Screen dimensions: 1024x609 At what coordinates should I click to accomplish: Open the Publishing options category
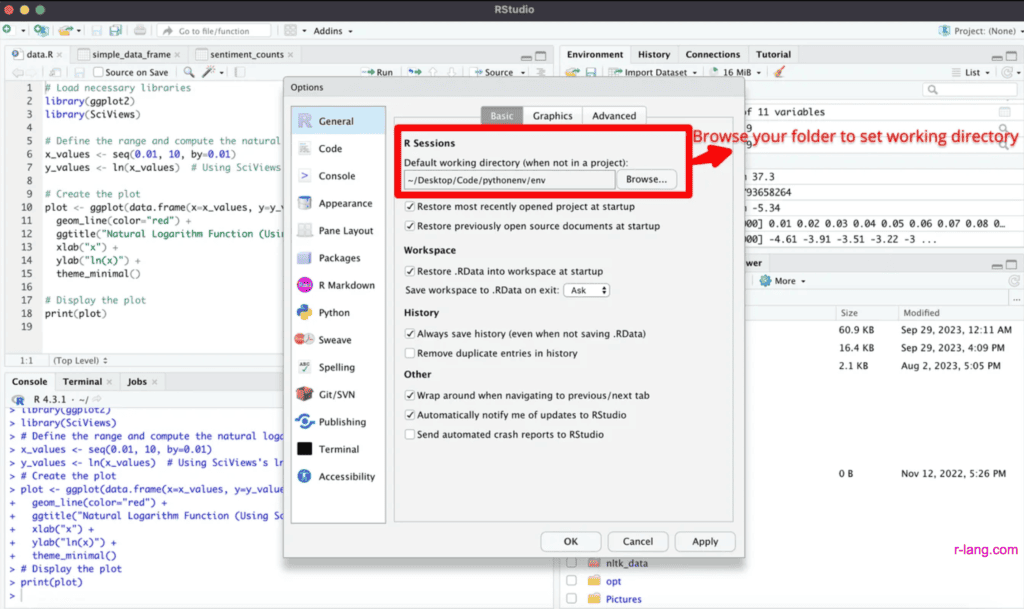(338, 422)
